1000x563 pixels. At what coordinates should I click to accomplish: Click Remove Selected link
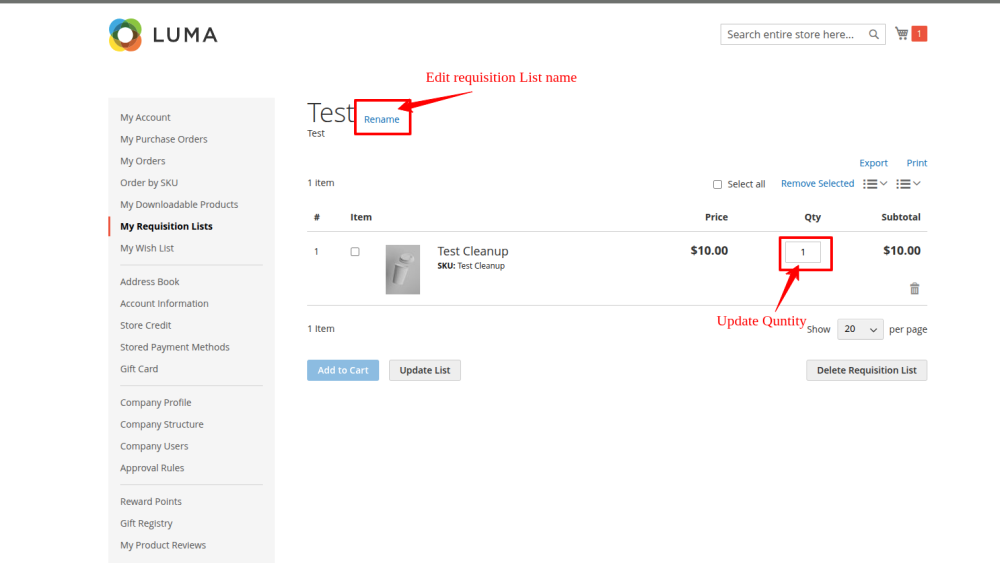click(x=817, y=184)
